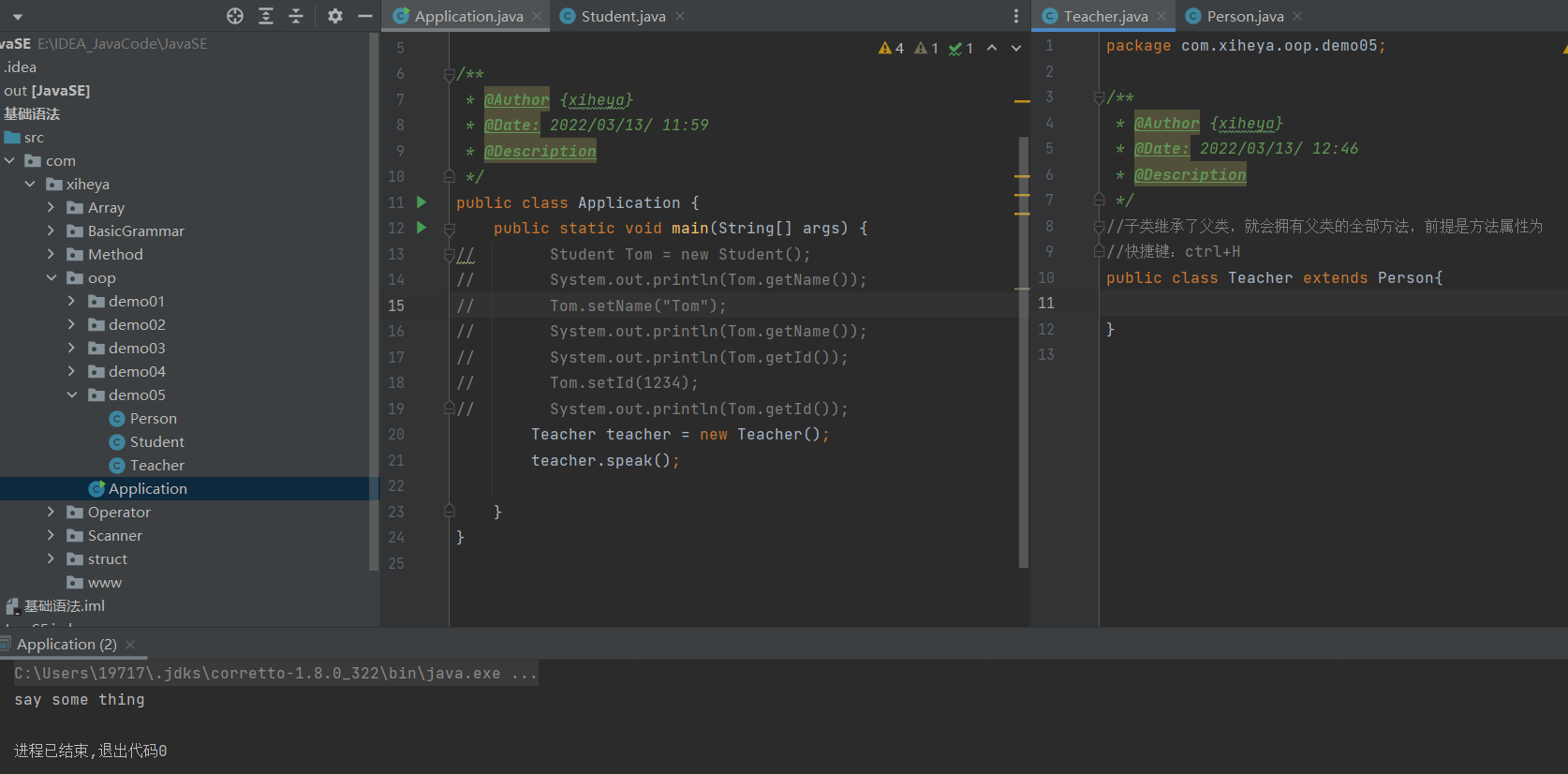Close the Person.java tab
Viewport: 1568px width, 774px height.
(1297, 16)
